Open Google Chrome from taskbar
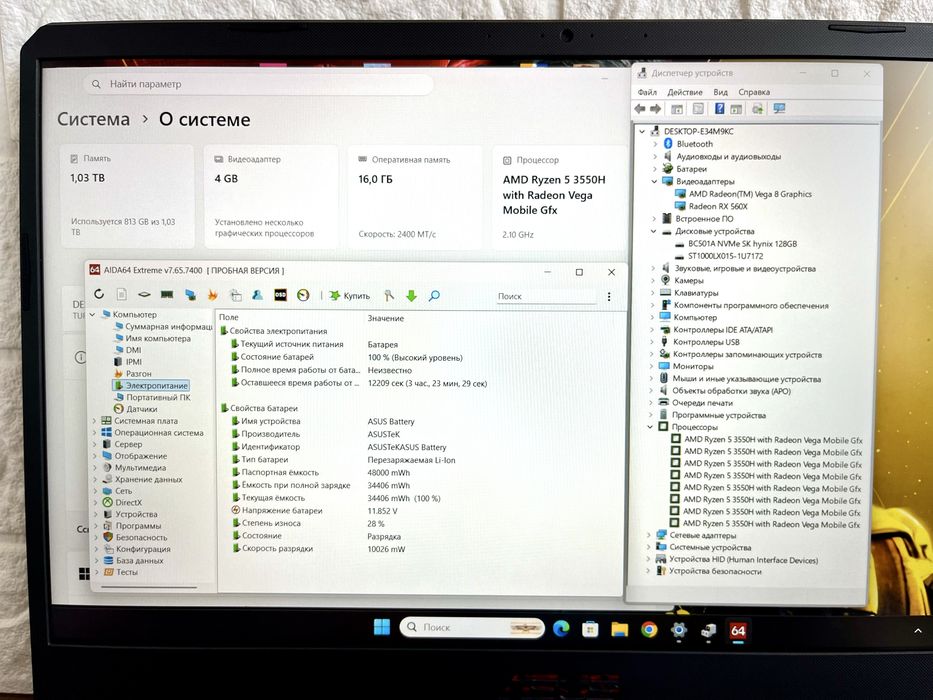The height and width of the screenshot is (700, 933). tap(649, 630)
